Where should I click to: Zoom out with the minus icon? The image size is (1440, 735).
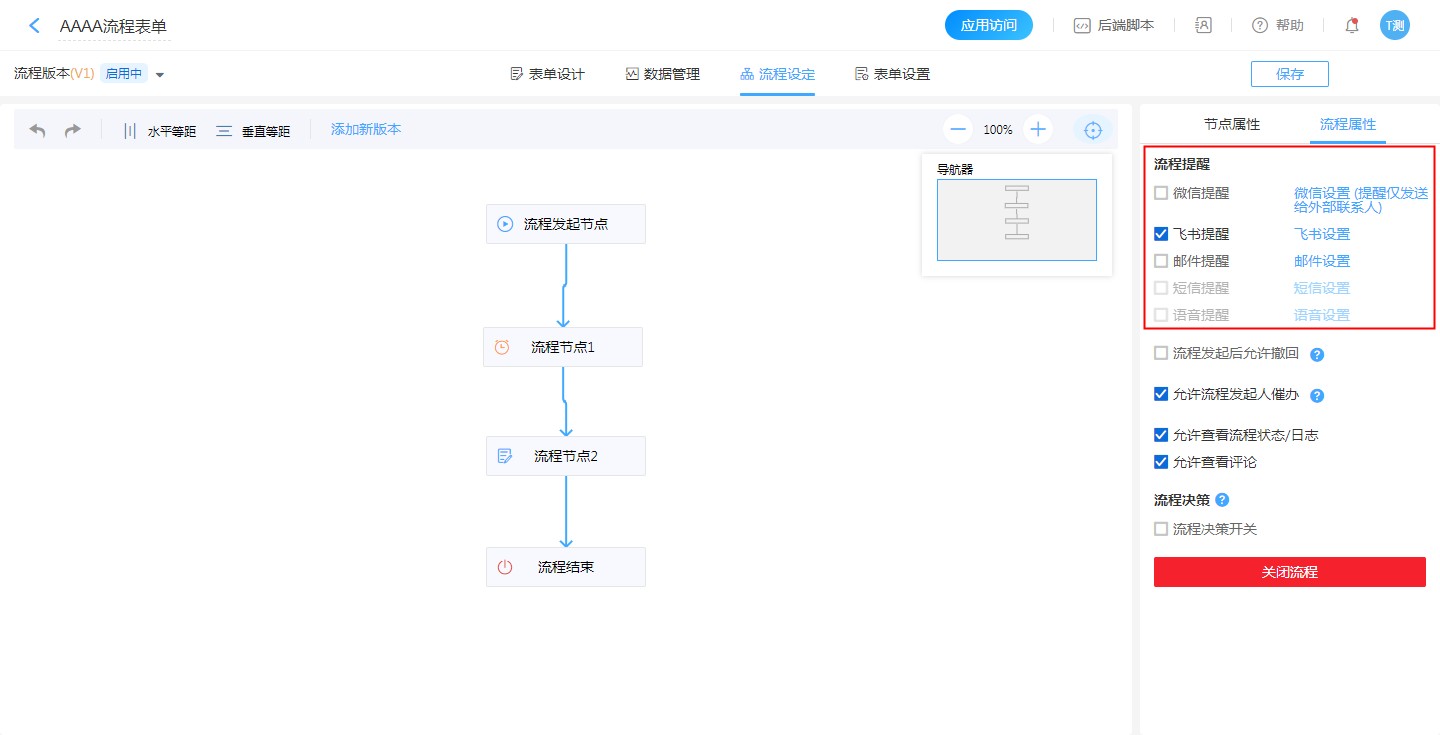point(958,129)
